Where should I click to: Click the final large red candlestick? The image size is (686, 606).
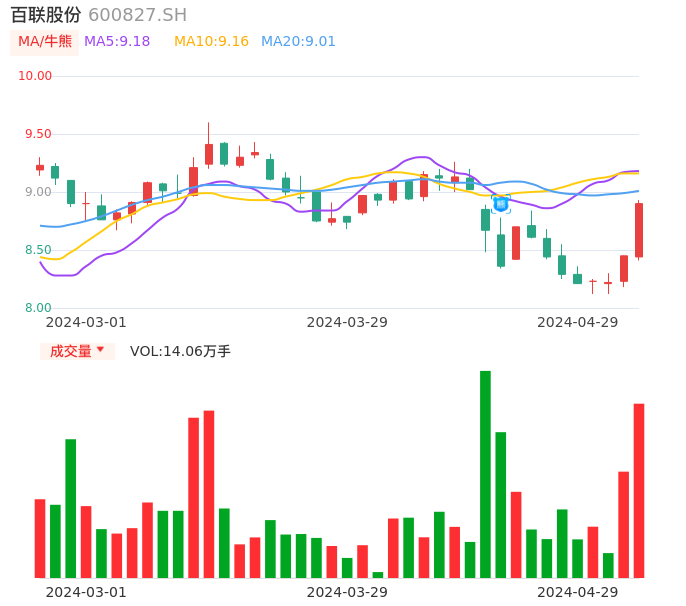click(x=639, y=230)
